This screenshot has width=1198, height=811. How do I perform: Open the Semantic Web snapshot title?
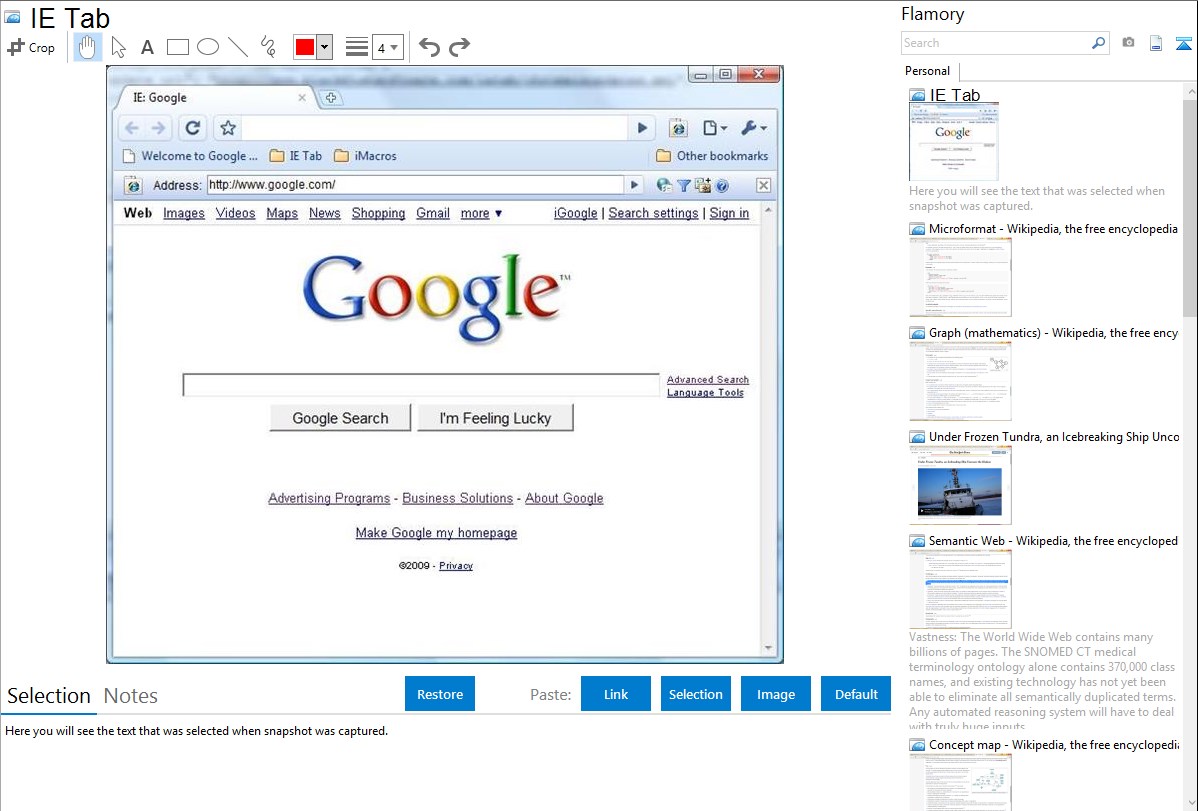1053,540
